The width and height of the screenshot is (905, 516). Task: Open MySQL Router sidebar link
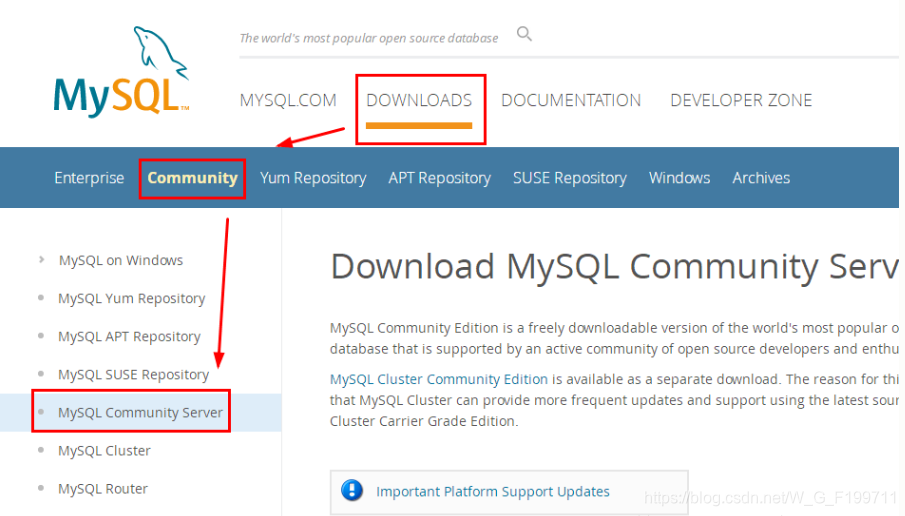pos(103,489)
